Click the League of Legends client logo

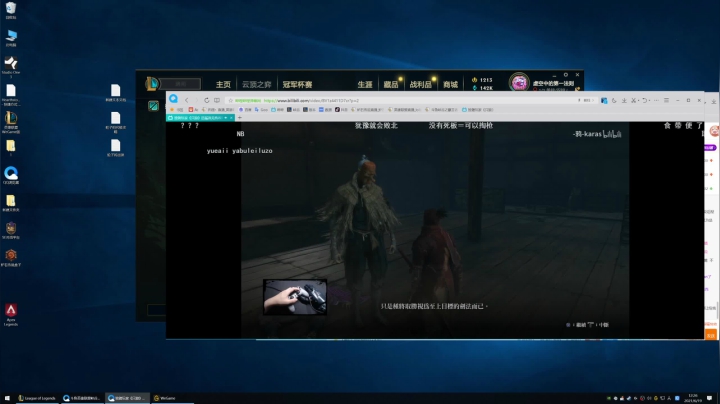tap(152, 84)
